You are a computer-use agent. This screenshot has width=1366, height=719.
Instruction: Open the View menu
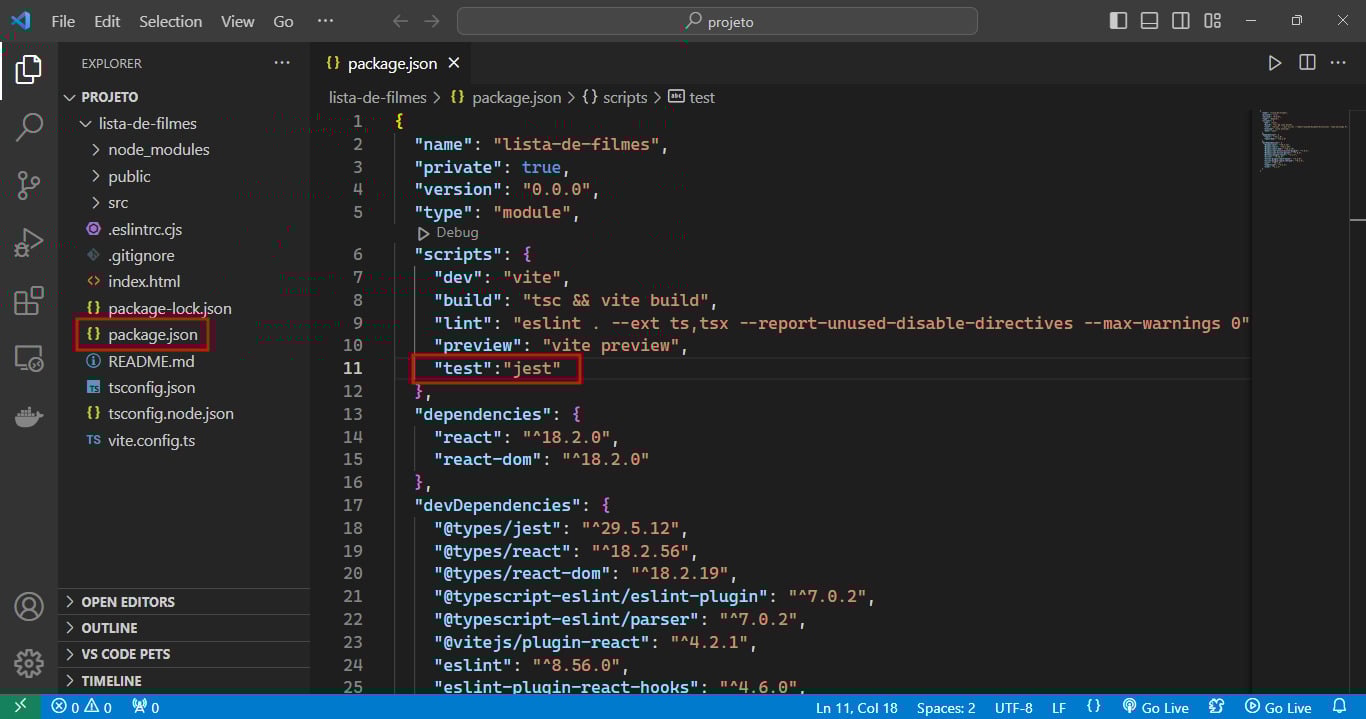[238, 21]
